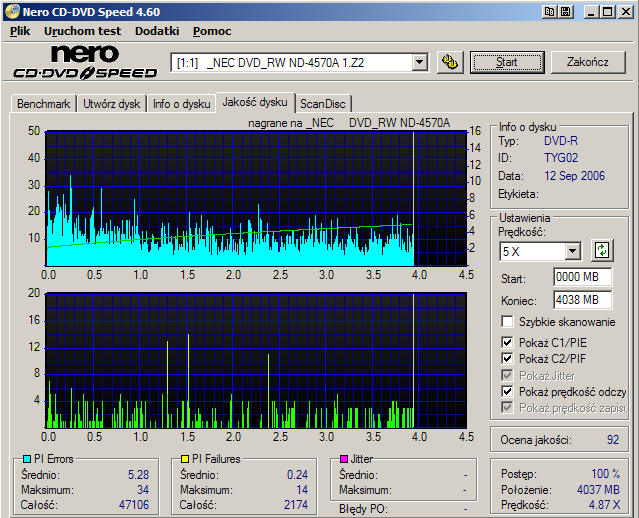Close the Nero CD-DVD Speed window

[625, 11]
